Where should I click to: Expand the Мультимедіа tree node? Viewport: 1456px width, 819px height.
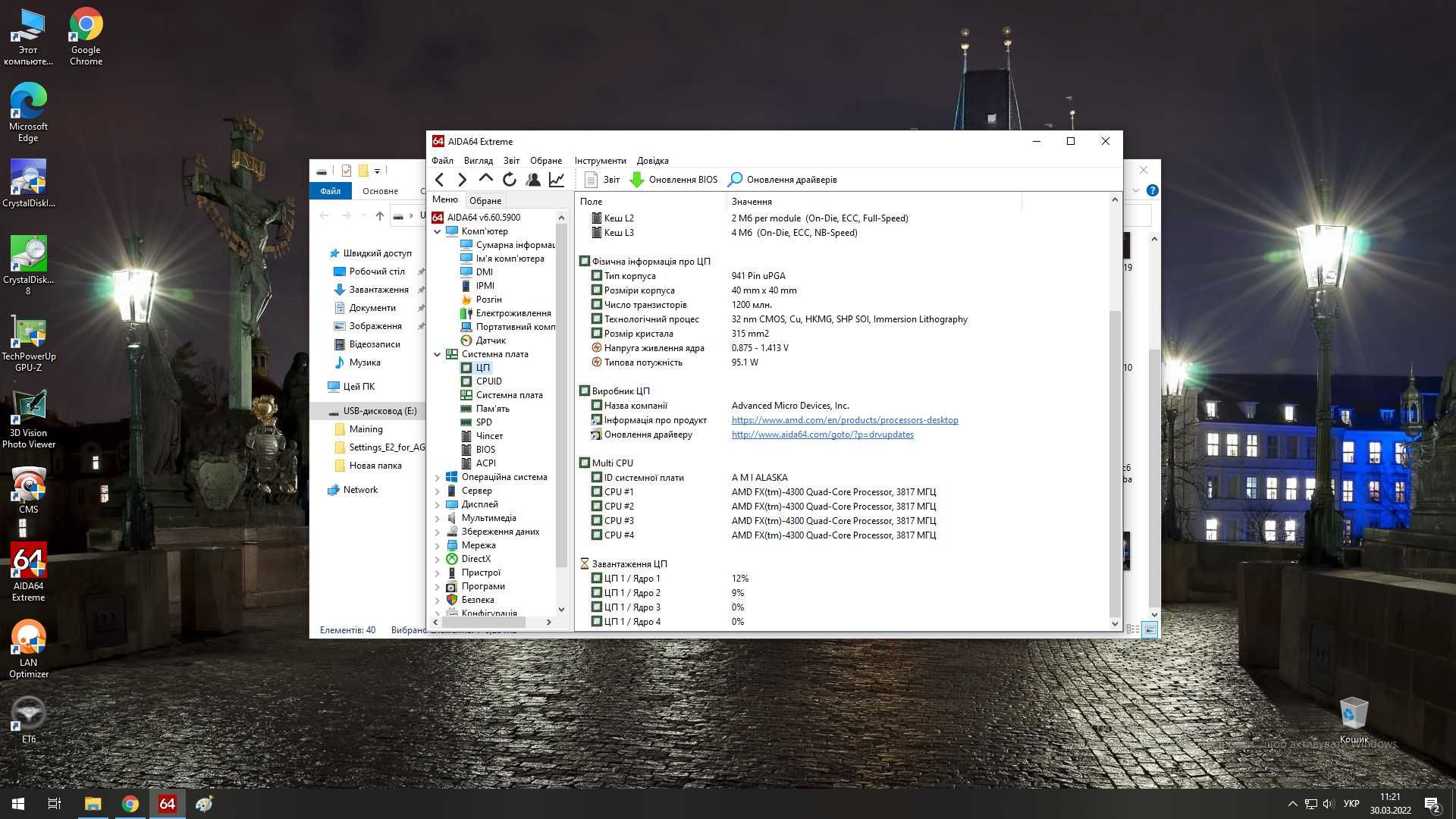point(438,518)
